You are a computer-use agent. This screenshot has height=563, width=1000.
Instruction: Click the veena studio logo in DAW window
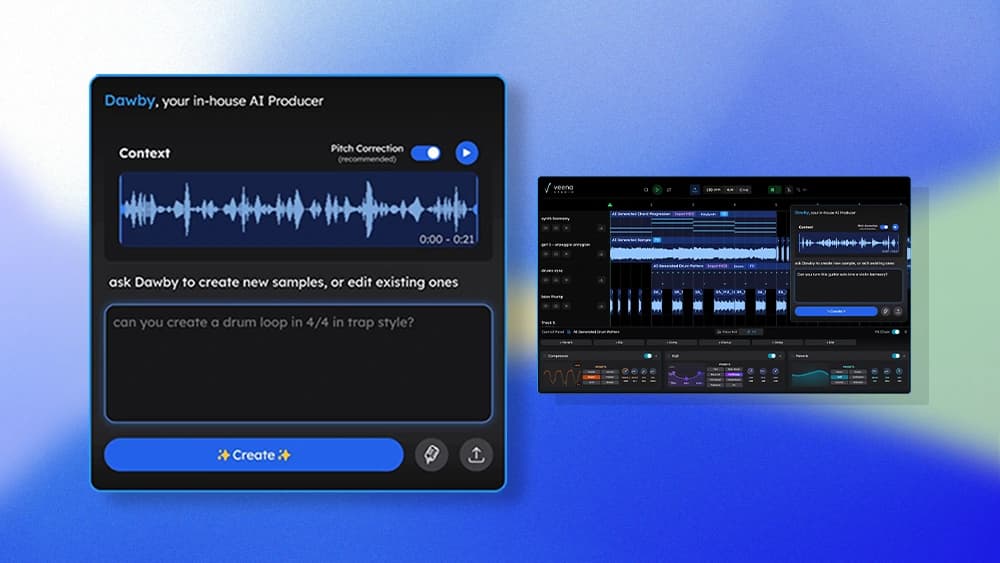[x=559, y=189]
